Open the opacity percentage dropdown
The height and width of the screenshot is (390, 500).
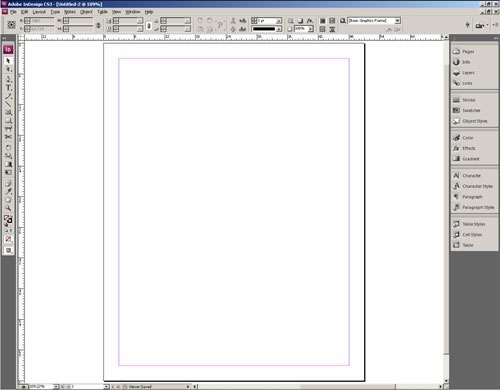point(311,29)
